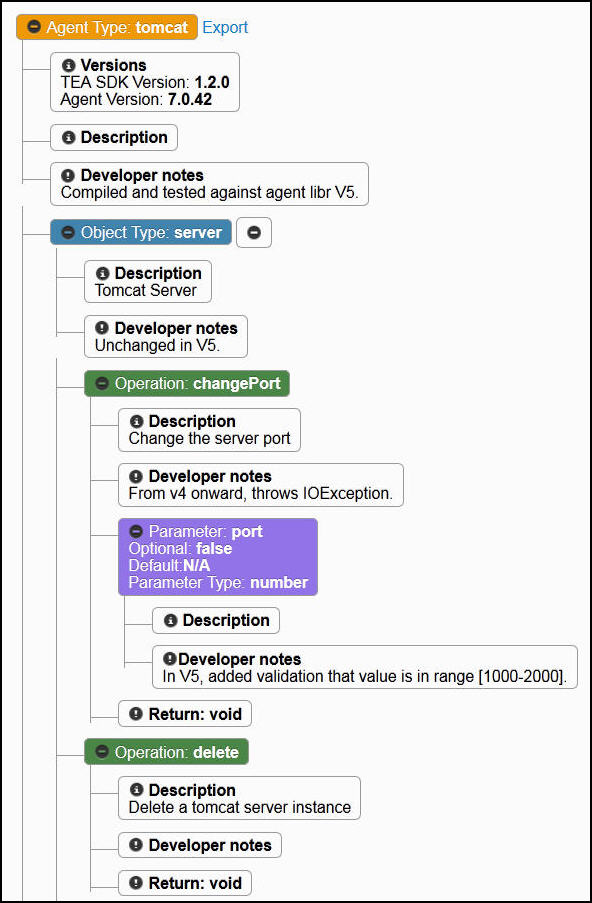Click the Versions info icon
The image size is (592, 903).
(69, 65)
